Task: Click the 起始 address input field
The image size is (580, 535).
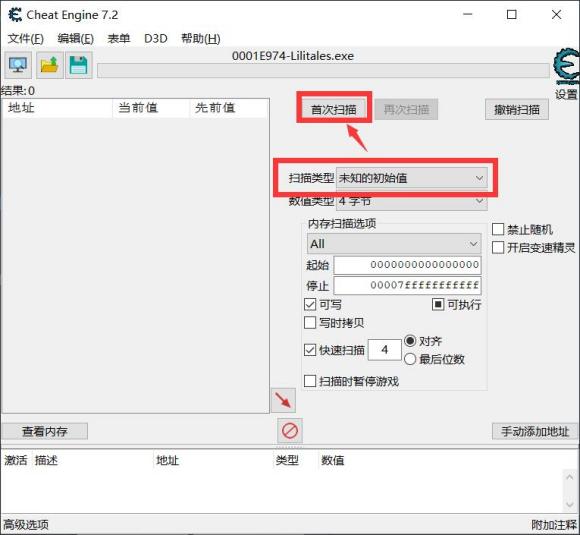Action: (x=407, y=265)
